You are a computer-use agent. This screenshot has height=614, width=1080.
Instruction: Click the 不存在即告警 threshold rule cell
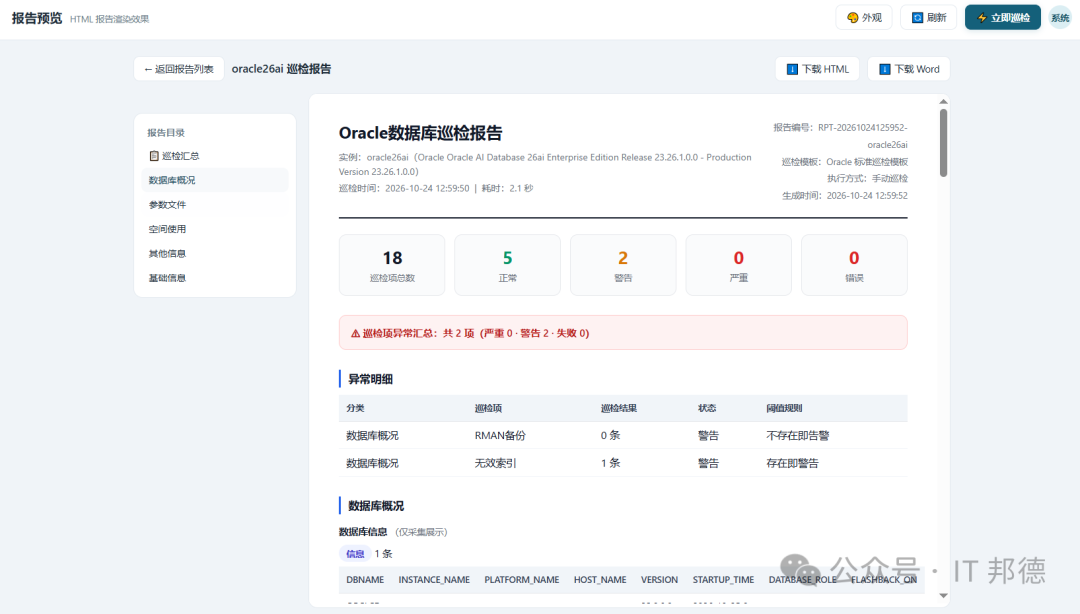coord(798,436)
